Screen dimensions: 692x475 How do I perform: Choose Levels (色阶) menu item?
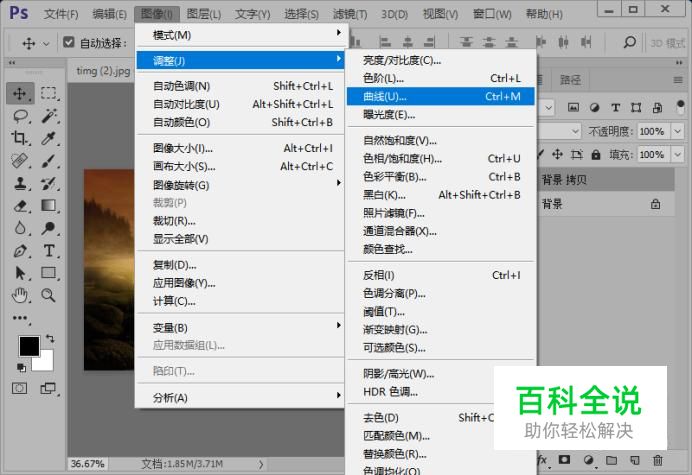[440, 78]
